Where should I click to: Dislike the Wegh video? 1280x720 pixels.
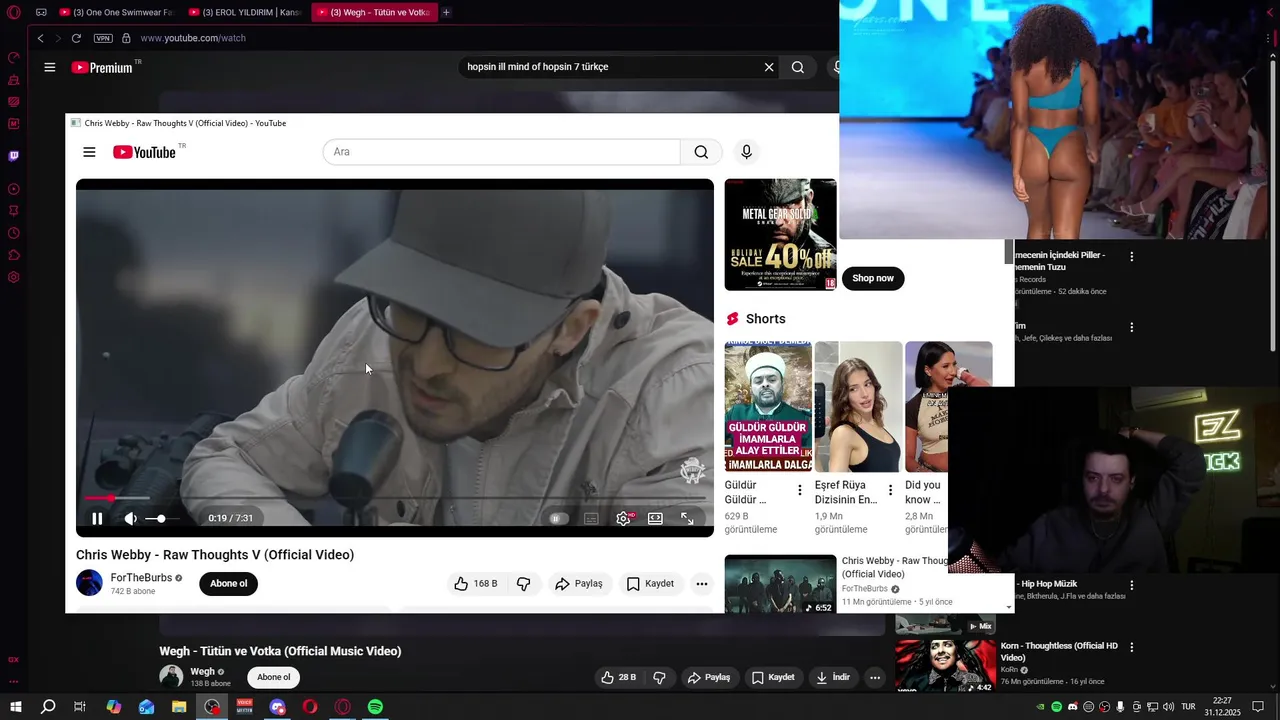[x=659, y=677]
